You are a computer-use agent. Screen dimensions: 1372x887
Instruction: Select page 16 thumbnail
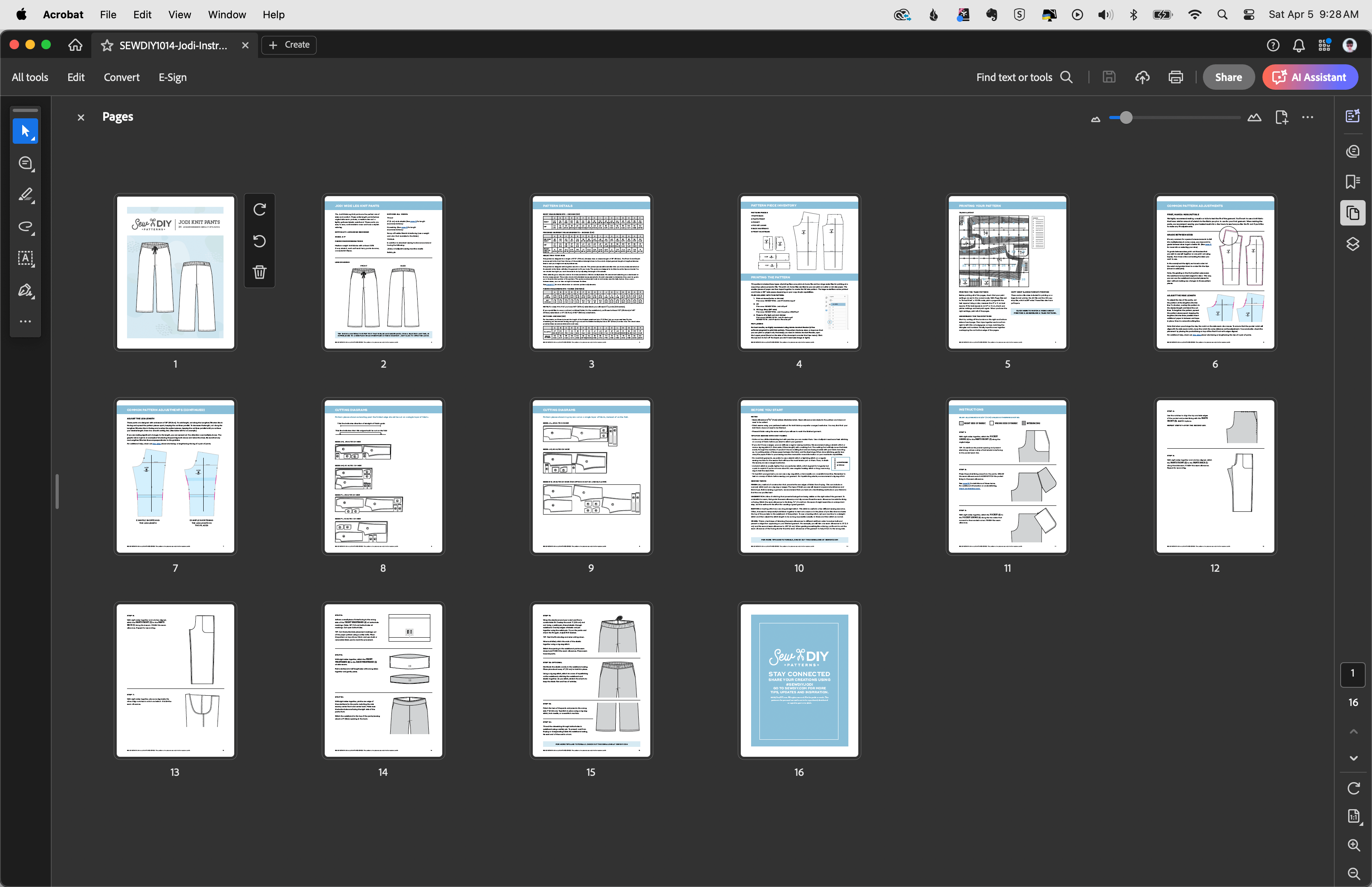coord(799,681)
